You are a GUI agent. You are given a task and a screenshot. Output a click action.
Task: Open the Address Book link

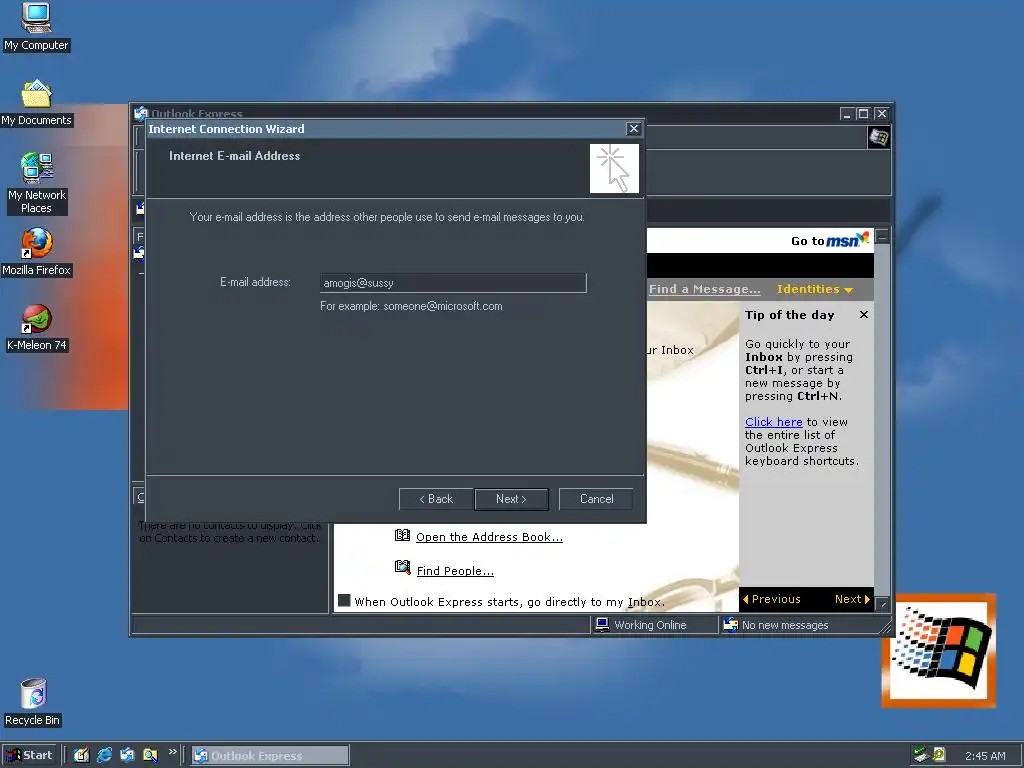[489, 537]
